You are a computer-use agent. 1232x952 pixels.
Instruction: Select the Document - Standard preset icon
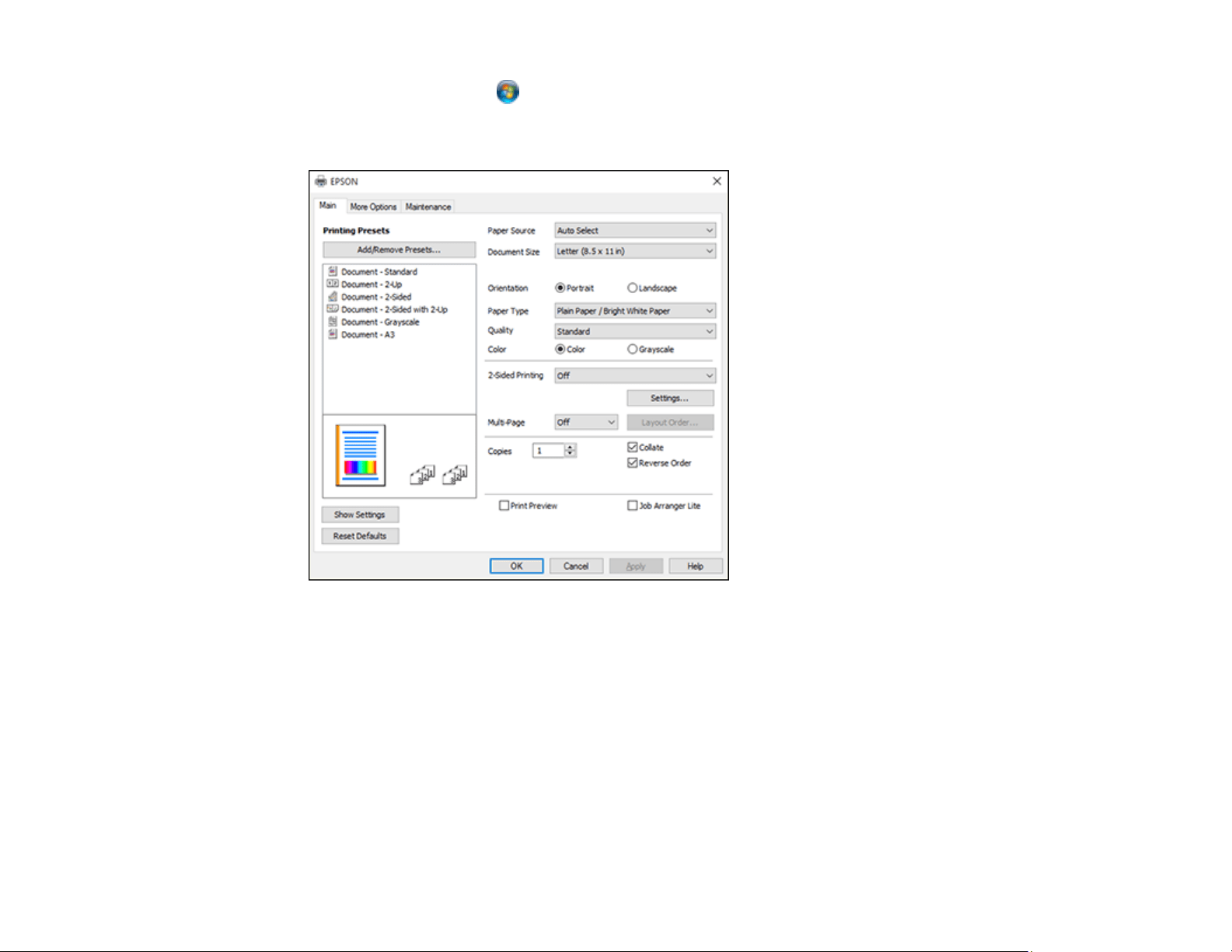click(x=333, y=271)
